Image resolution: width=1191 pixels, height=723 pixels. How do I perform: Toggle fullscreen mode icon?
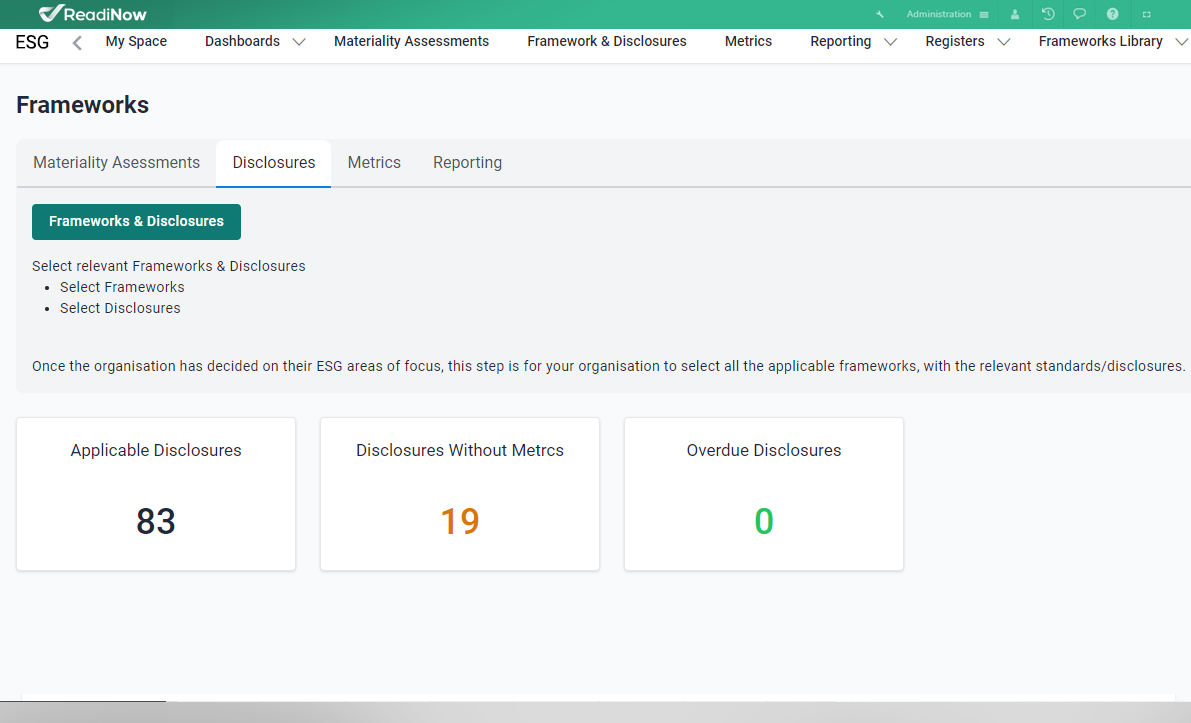pos(1147,14)
